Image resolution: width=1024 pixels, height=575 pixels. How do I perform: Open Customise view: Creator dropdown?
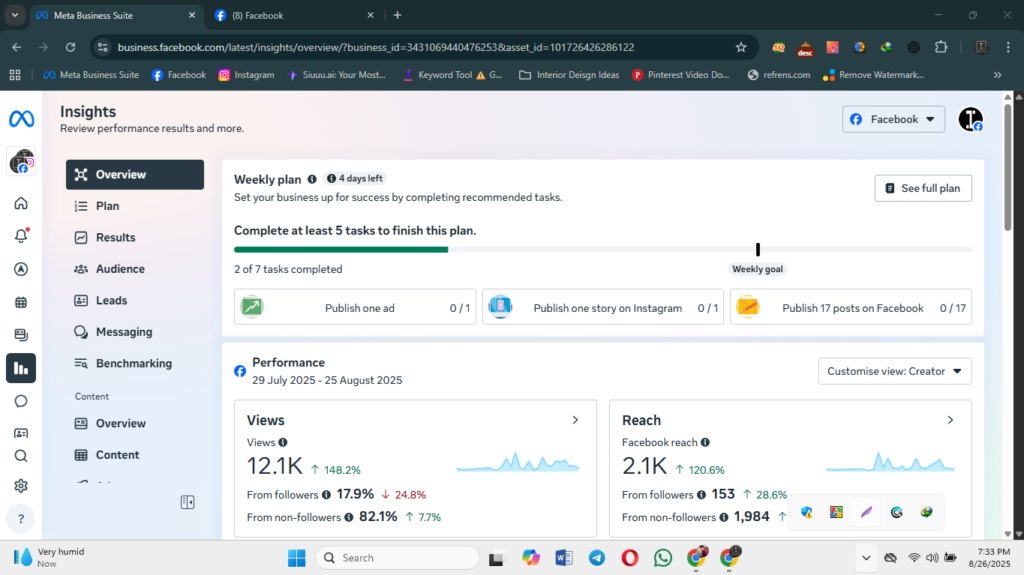click(x=895, y=371)
